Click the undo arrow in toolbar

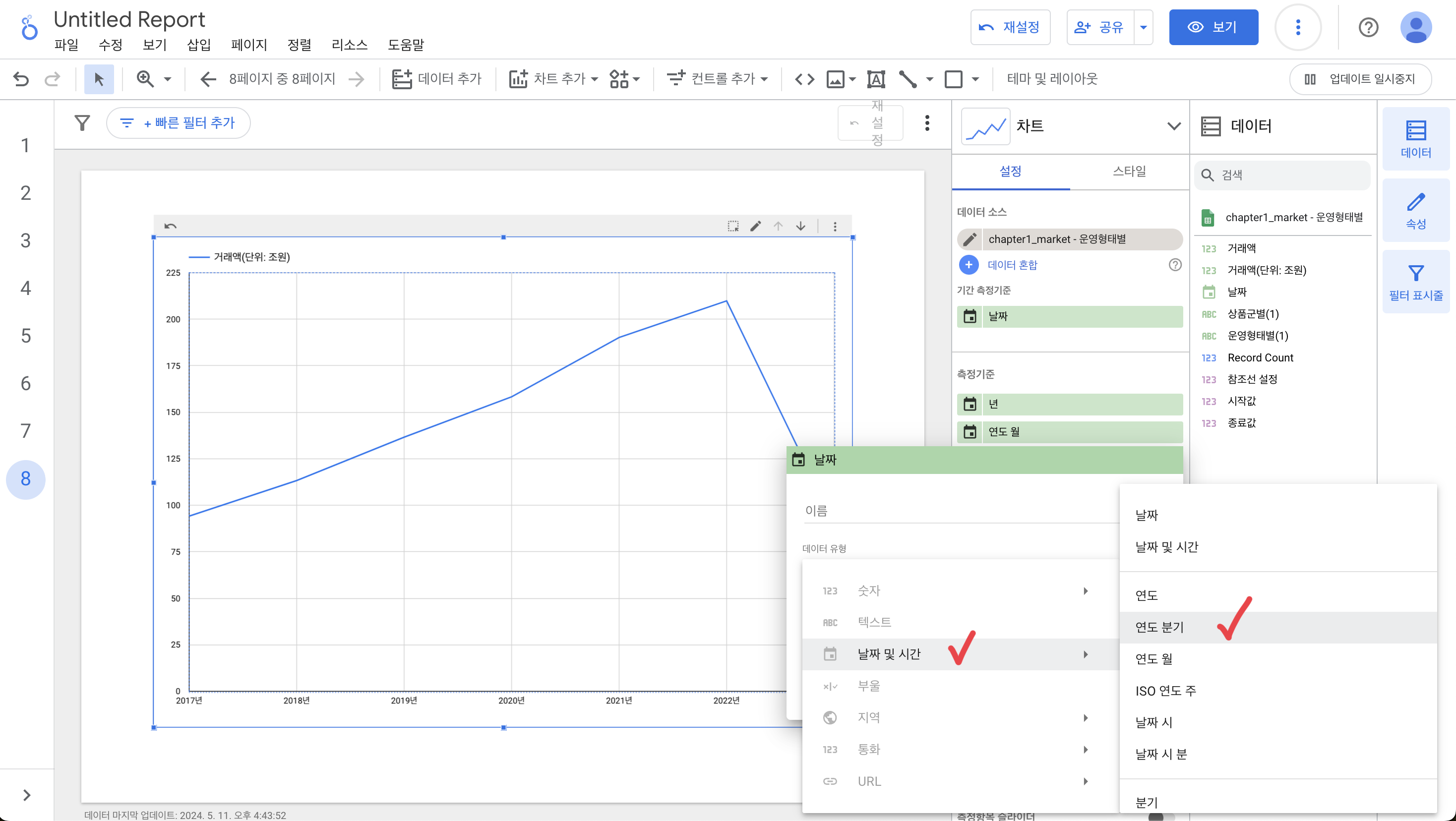point(21,78)
